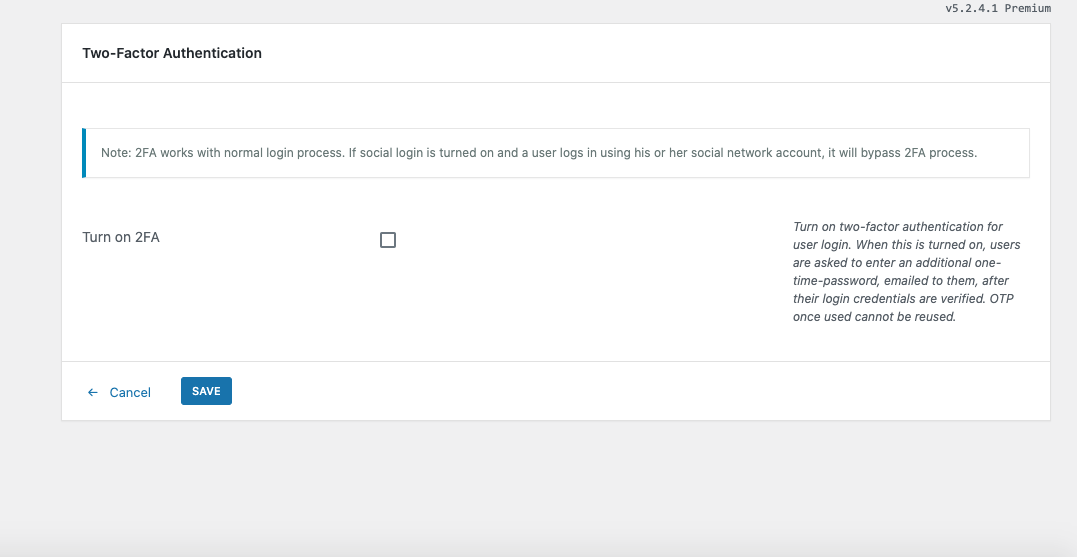The image size is (1077, 557).
Task: Click the blue SAVE button
Action: tap(206, 391)
